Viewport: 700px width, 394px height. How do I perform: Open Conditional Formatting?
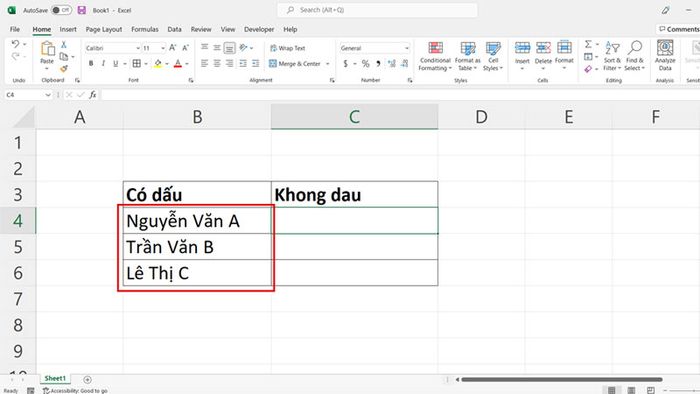(x=435, y=56)
